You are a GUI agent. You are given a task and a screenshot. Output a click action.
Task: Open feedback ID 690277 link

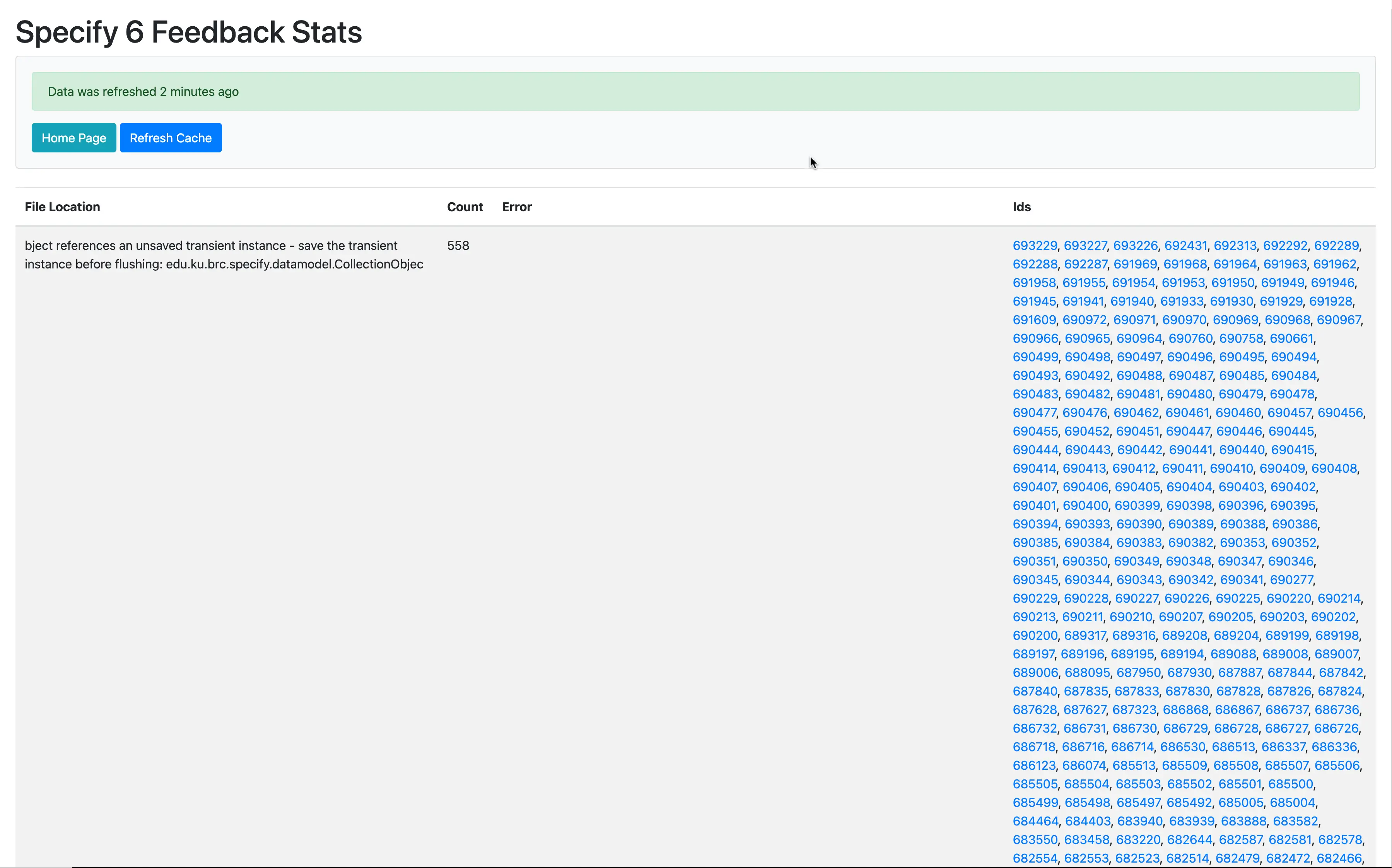(1291, 580)
